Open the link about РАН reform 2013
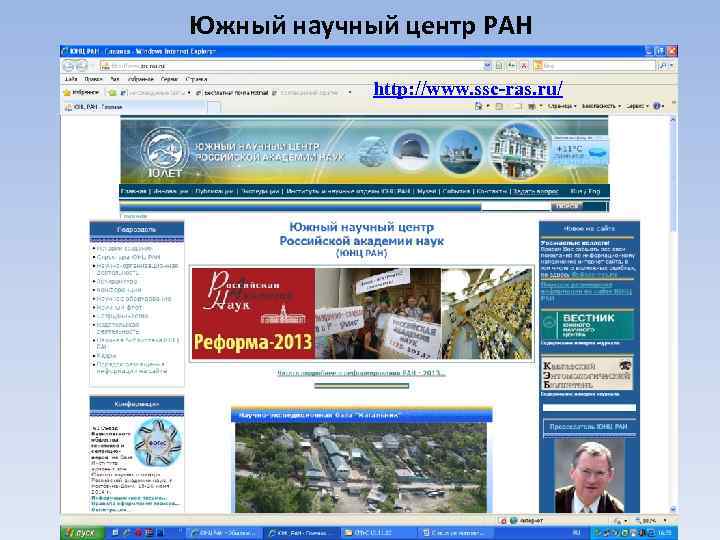The height and width of the screenshot is (540, 720). pyautogui.click(x=361, y=373)
